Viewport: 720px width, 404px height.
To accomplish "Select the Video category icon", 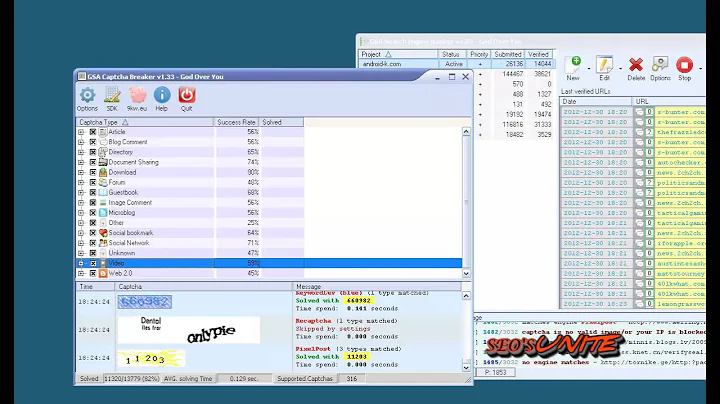I will [x=103, y=263].
